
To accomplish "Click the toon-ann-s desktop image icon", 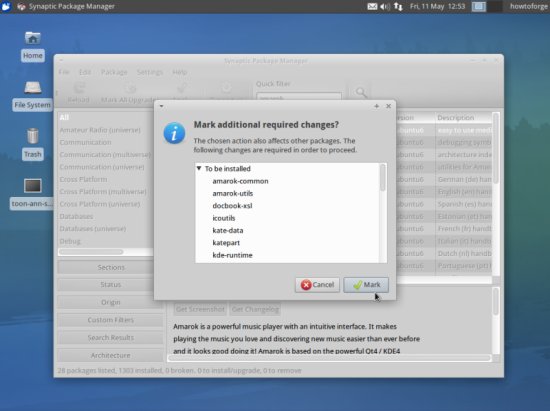I will pyautogui.click(x=32, y=194).
